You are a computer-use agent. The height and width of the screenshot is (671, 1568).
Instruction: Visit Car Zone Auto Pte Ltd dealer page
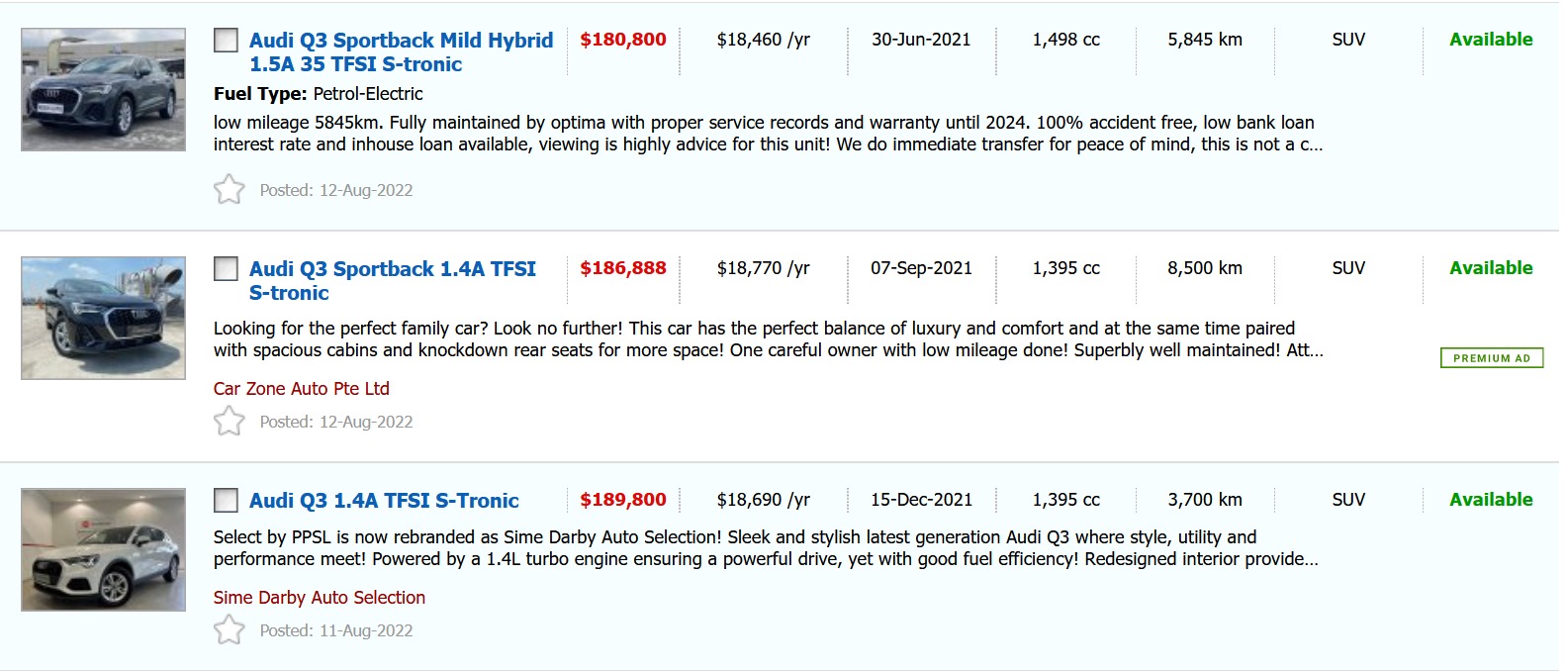click(x=301, y=389)
